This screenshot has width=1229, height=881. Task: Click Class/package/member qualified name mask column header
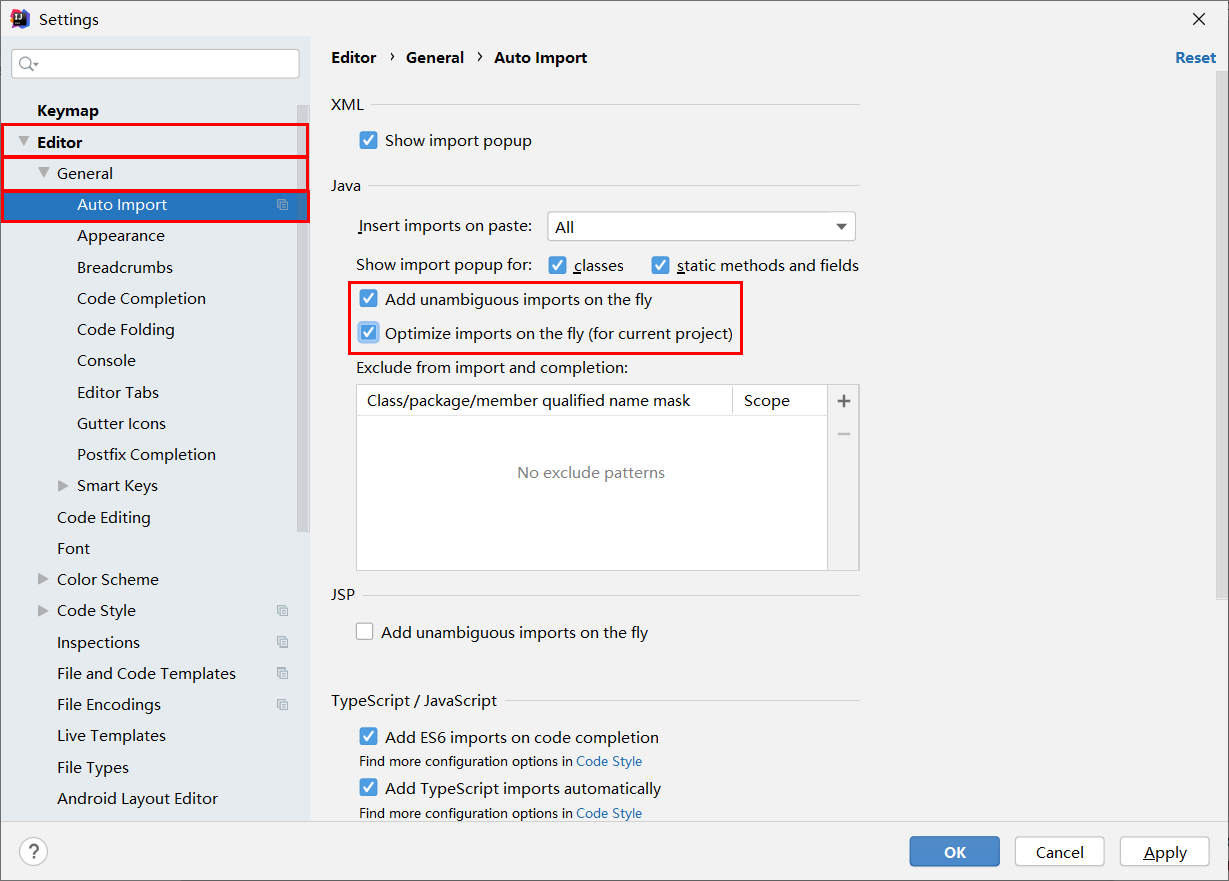click(545, 401)
